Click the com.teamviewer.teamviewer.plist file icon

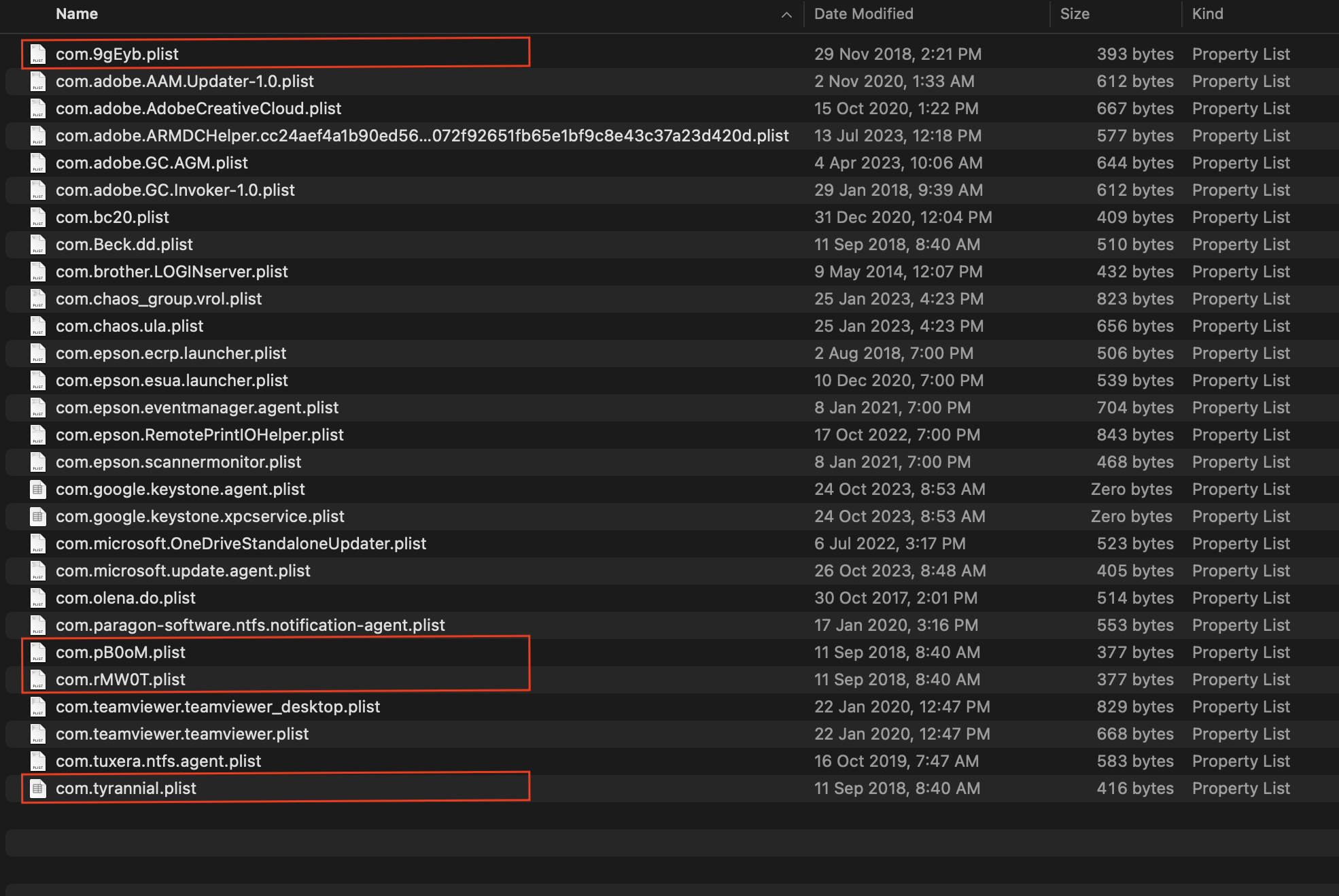(38, 734)
